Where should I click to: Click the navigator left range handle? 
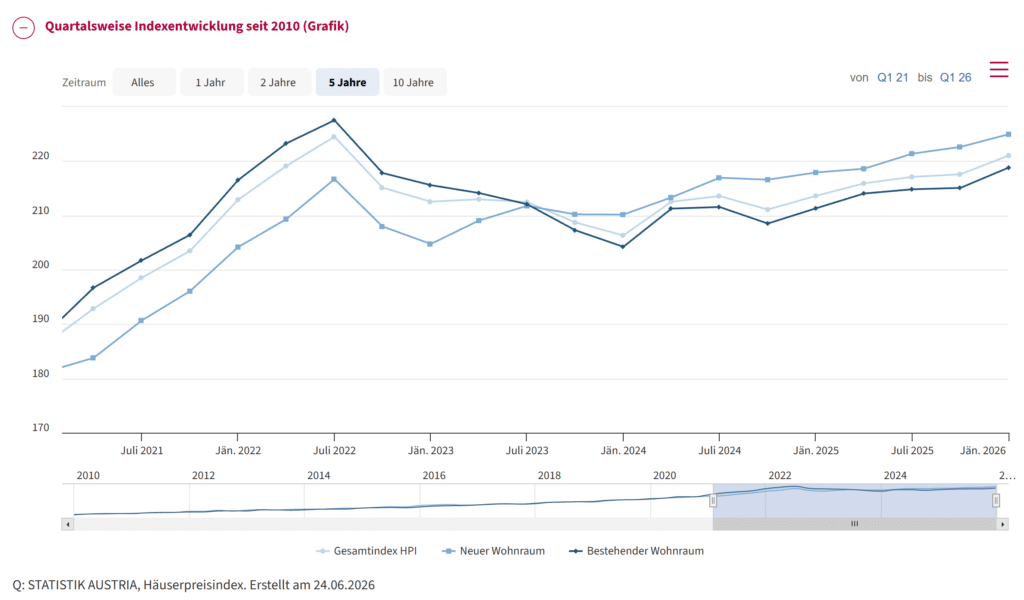[713, 501]
